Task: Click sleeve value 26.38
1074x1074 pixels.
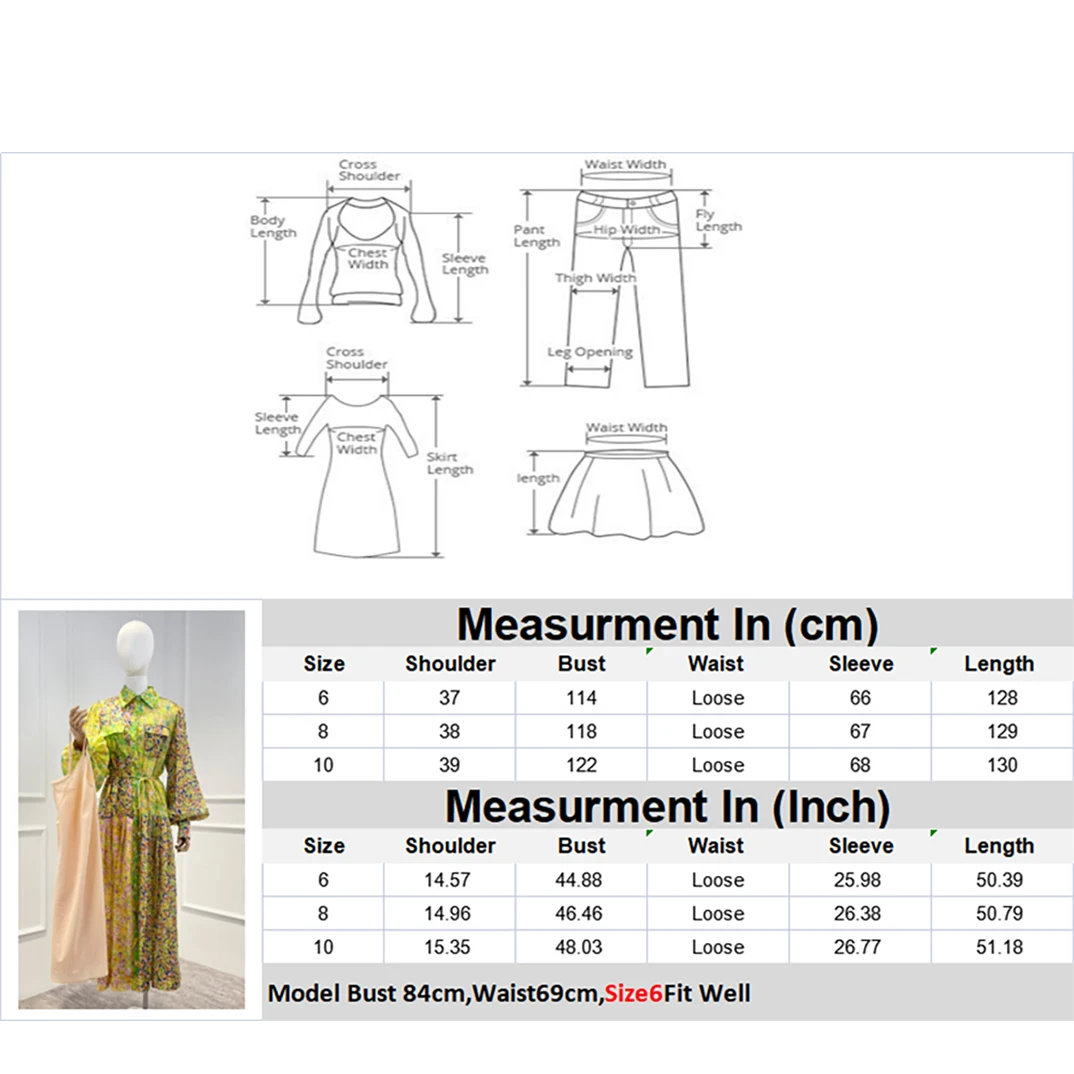Action: tap(858, 914)
